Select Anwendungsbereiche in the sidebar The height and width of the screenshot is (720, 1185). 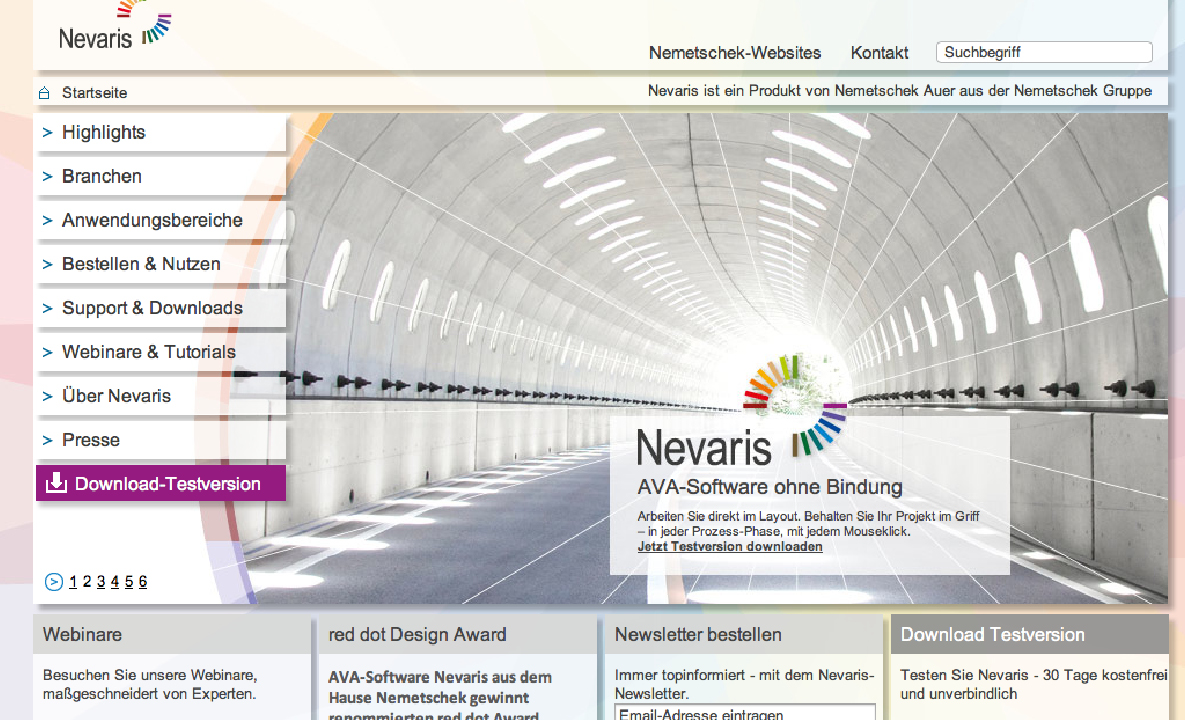[160, 220]
